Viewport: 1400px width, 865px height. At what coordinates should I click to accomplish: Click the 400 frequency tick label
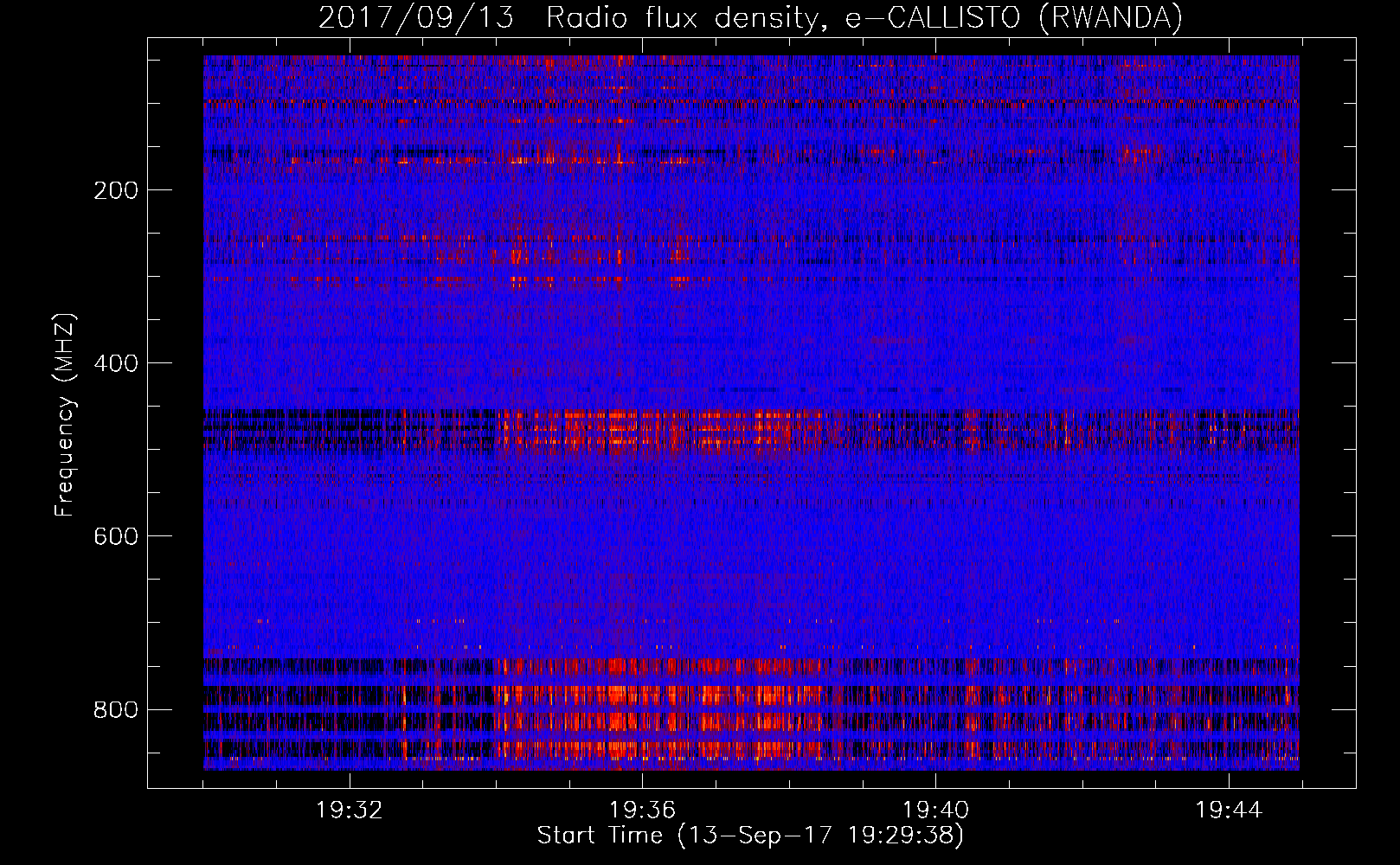116,363
